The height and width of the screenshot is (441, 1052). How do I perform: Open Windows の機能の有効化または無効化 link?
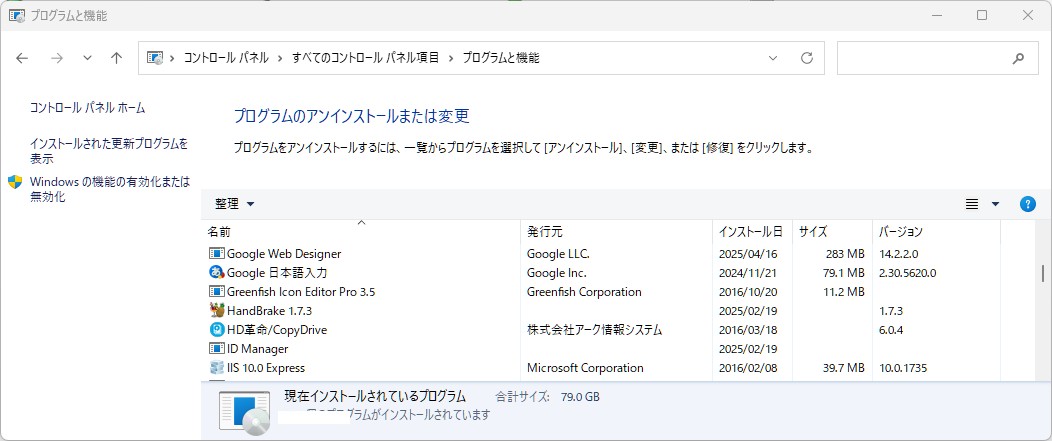pyautogui.click(x=110, y=189)
